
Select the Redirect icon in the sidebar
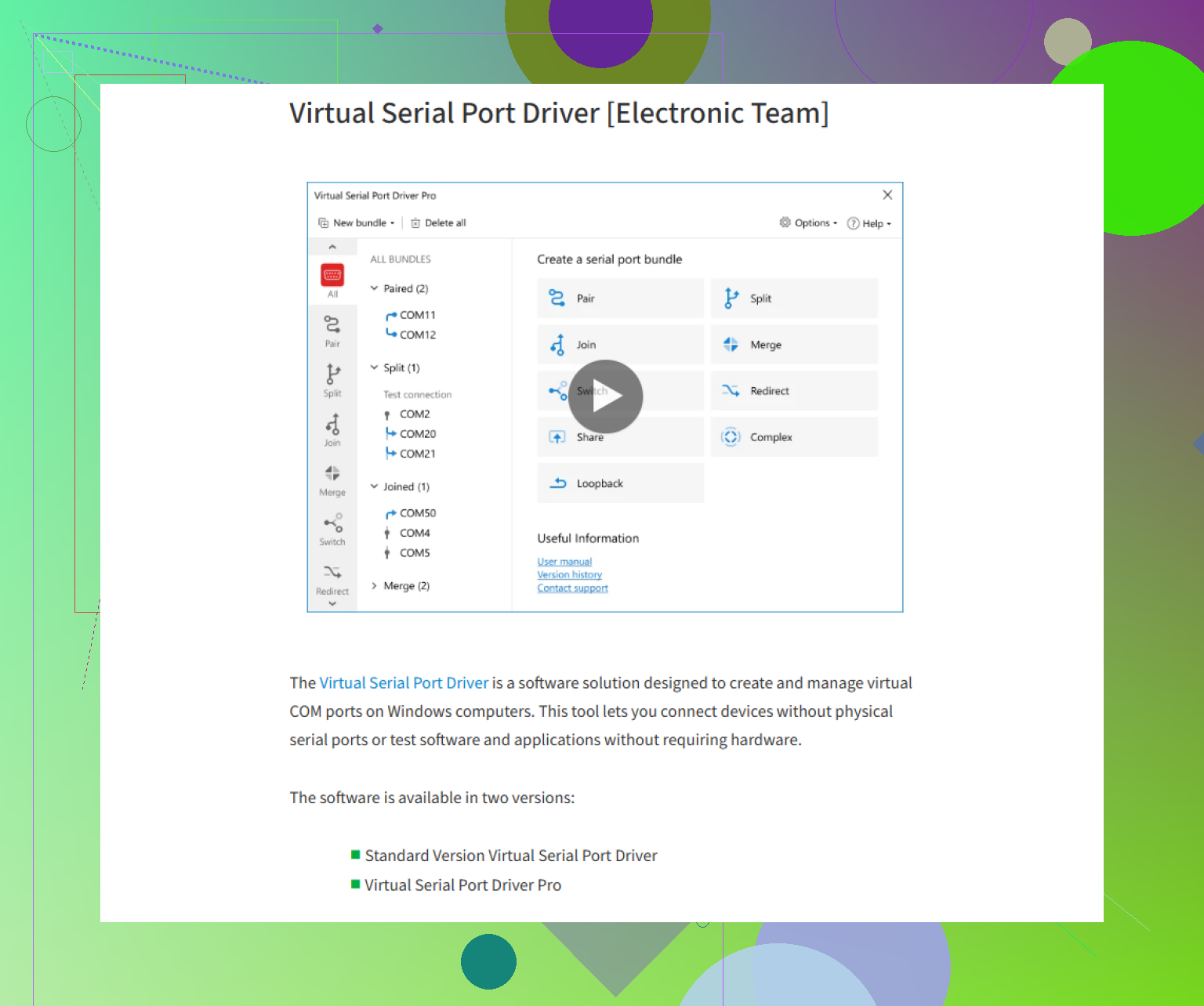coord(332,573)
